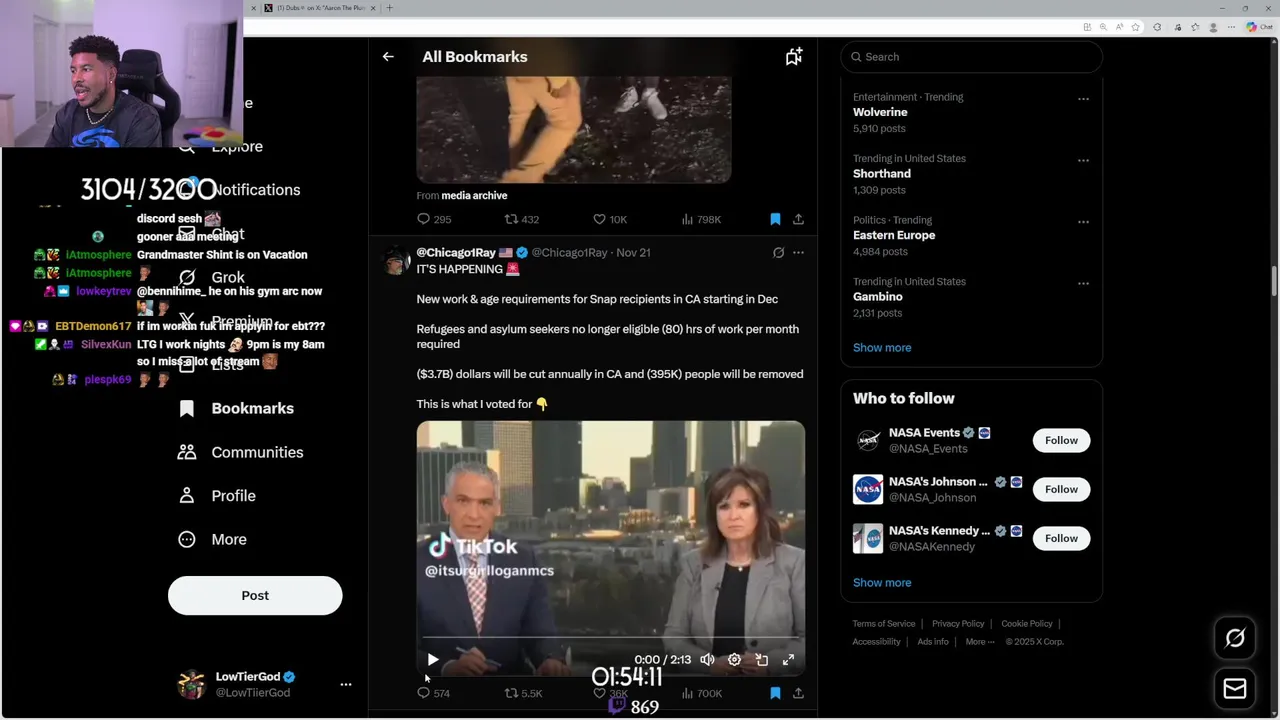This screenshot has height=720, width=1280.
Task: Open the Privacy Policy link
Action: [x=958, y=624]
